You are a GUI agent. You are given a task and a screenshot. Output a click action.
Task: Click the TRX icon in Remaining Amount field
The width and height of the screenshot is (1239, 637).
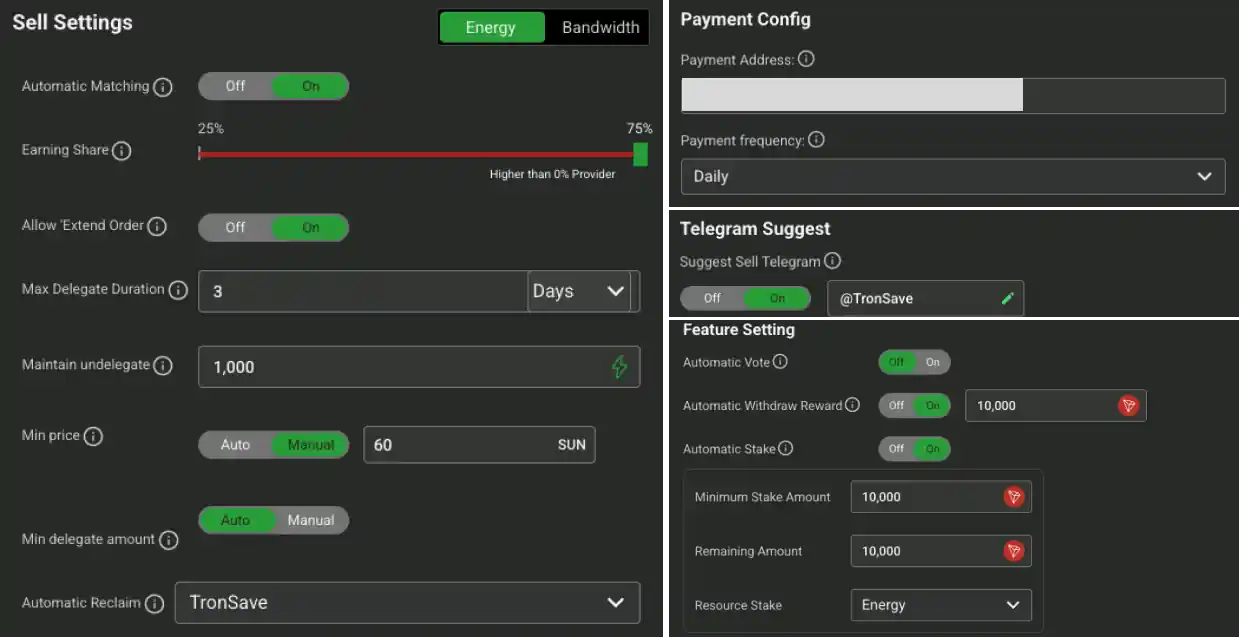pyautogui.click(x=1014, y=551)
